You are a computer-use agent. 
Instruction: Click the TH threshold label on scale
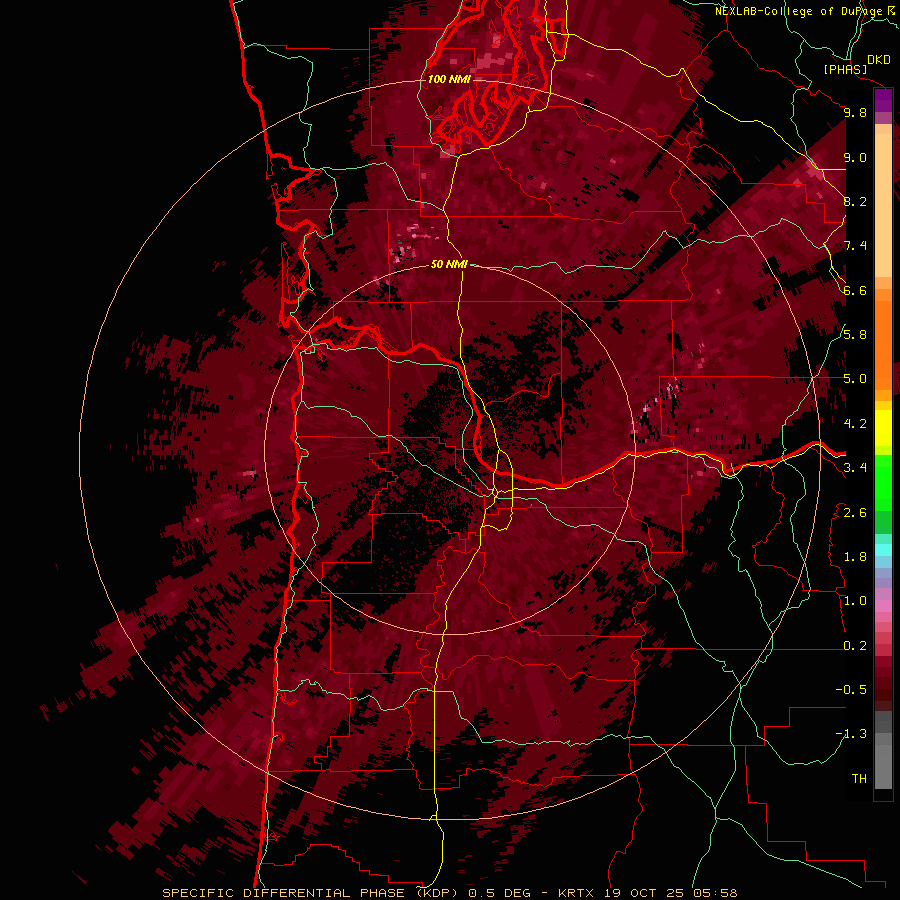pyautogui.click(x=859, y=779)
